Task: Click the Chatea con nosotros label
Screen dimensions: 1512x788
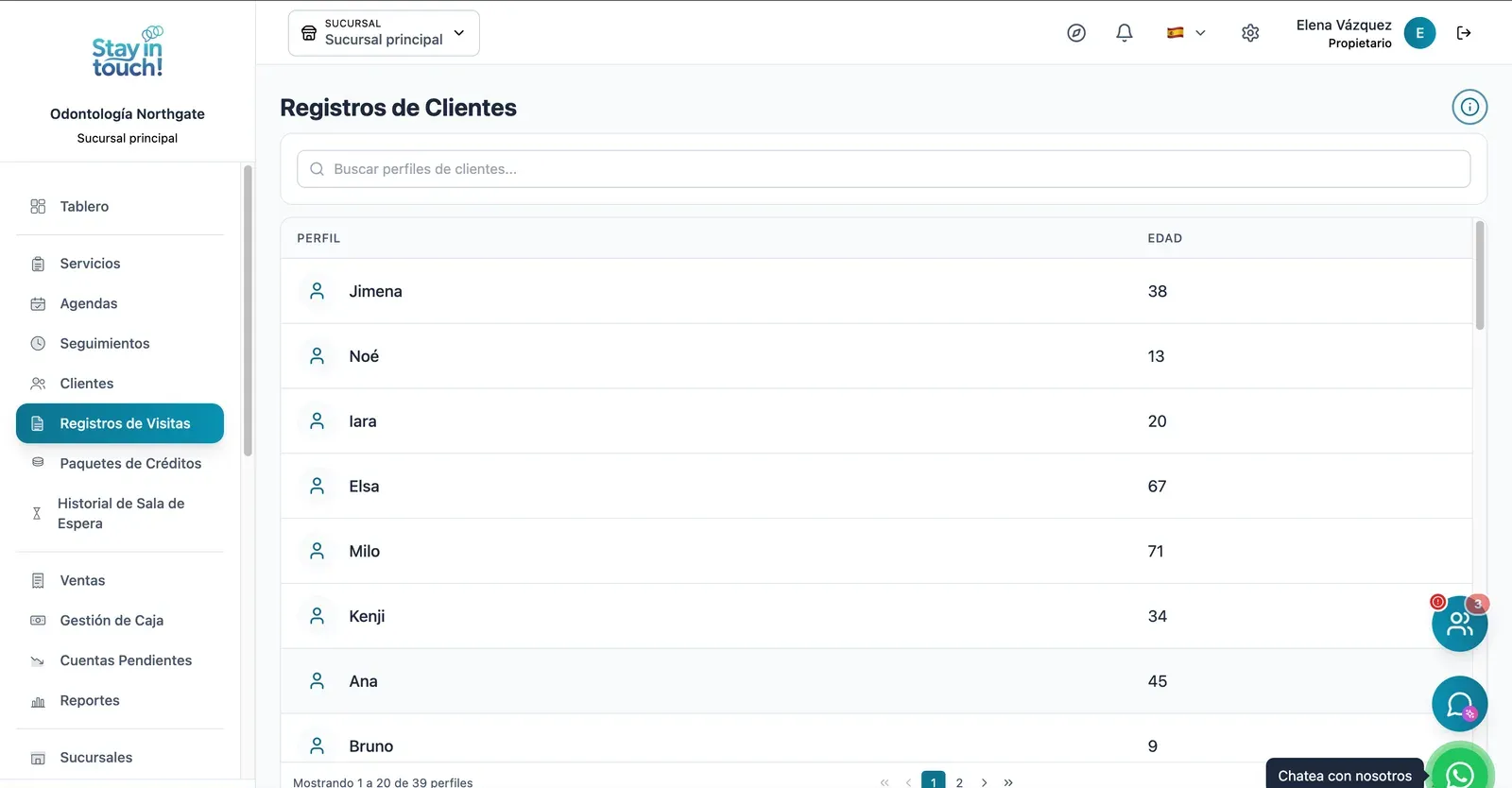Action: click(1345, 776)
